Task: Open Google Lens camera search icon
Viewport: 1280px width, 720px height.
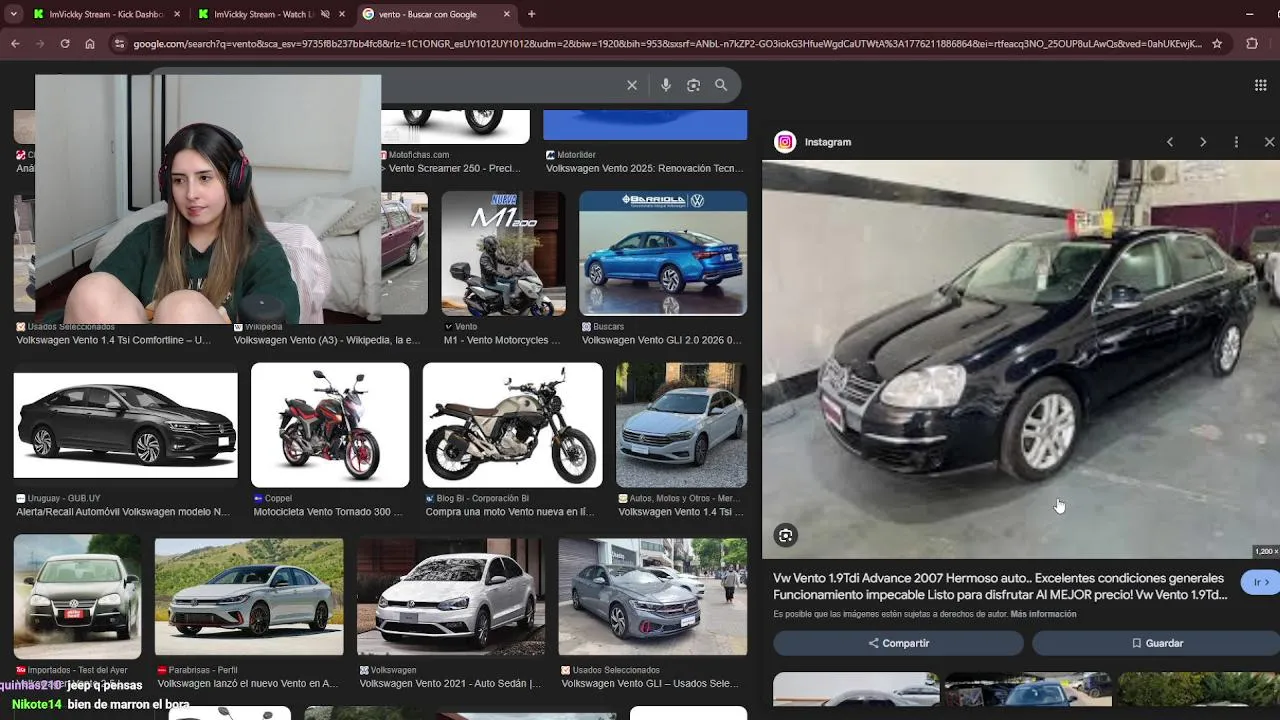Action: pyautogui.click(x=693, y=85)
